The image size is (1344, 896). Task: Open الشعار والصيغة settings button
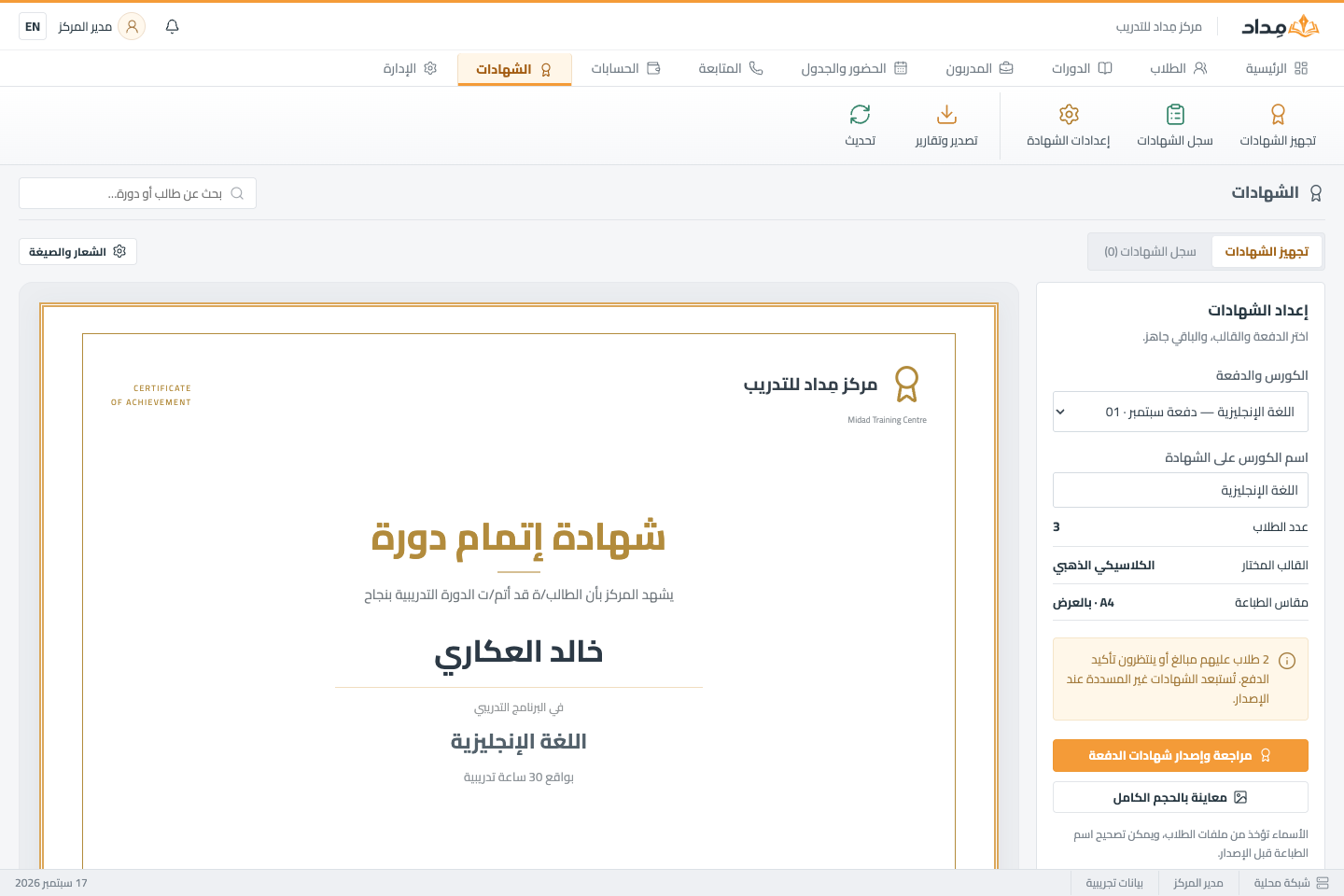77,251
